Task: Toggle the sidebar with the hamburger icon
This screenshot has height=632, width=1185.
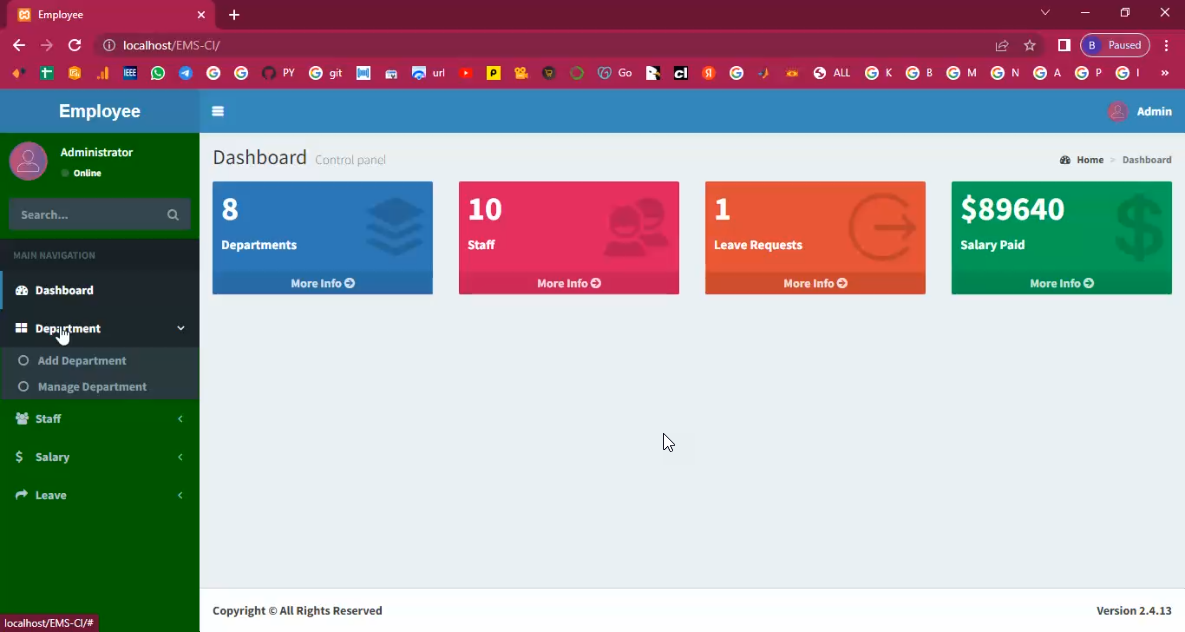Action: click(x=218, y=111)
